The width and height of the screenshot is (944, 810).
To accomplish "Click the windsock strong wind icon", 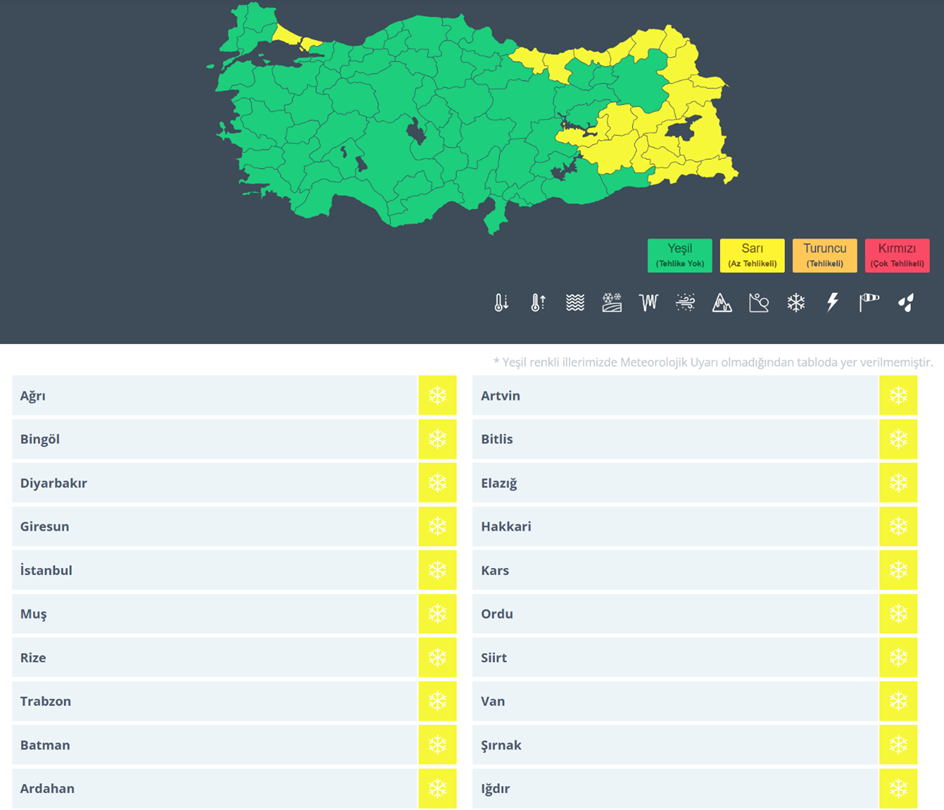I will pos(869,302).
